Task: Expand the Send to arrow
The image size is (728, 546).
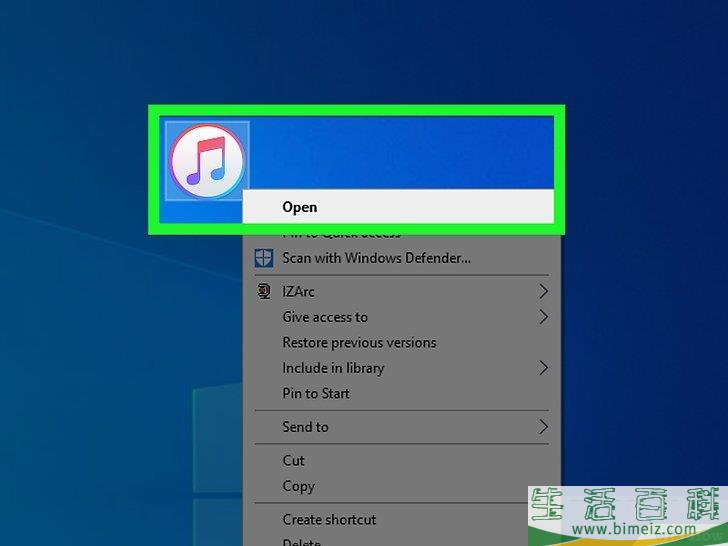Action: 543,427
